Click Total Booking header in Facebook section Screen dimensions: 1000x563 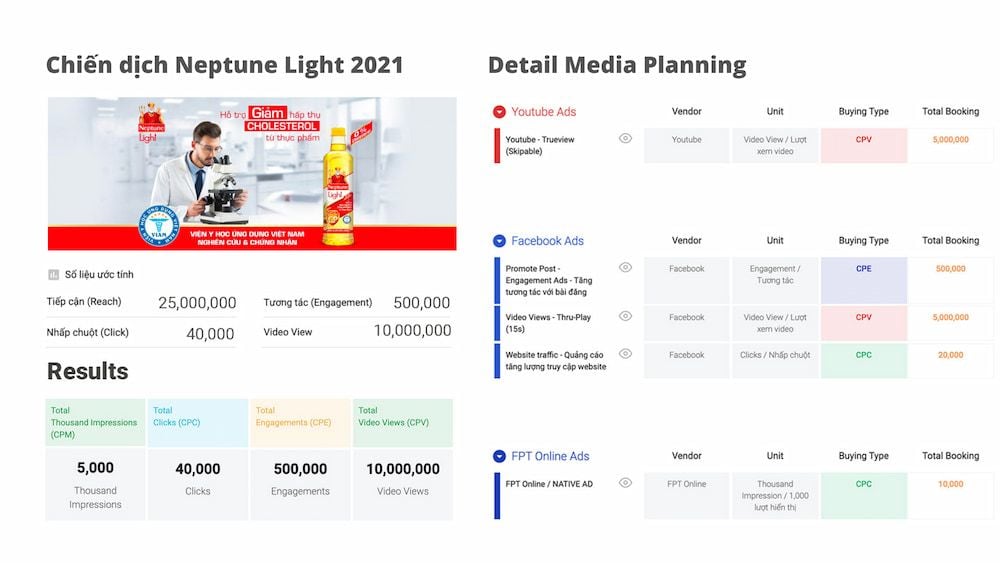[x=950, y=240]
